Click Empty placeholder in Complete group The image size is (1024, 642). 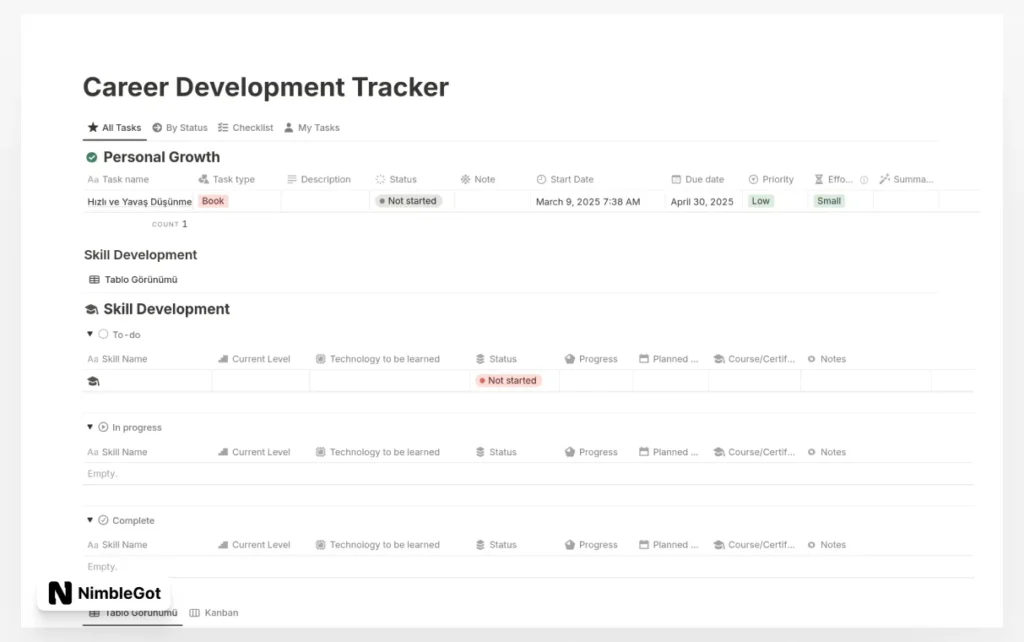click(103, 566)
